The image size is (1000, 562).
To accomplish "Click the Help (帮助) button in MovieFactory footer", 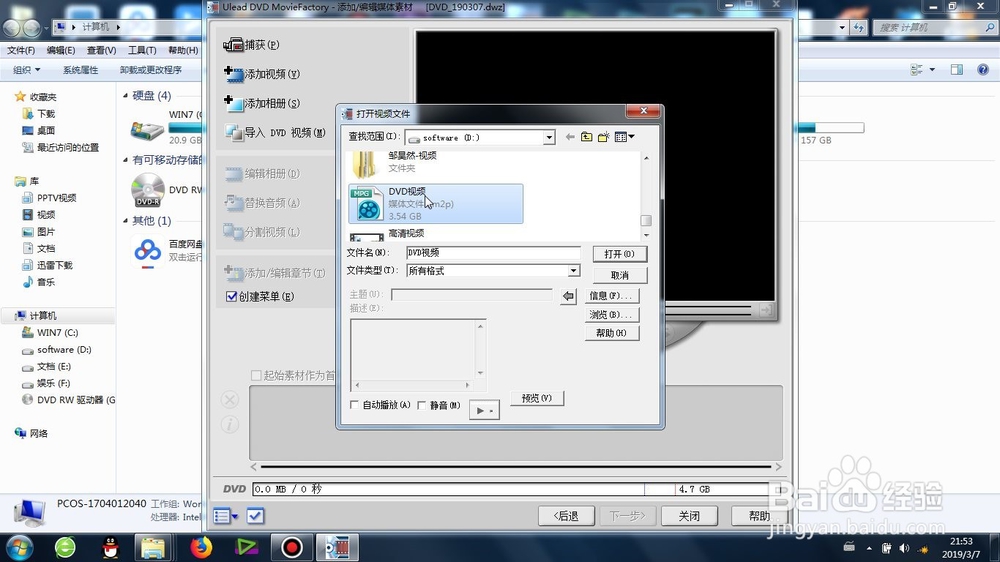I will pos(759,515).
